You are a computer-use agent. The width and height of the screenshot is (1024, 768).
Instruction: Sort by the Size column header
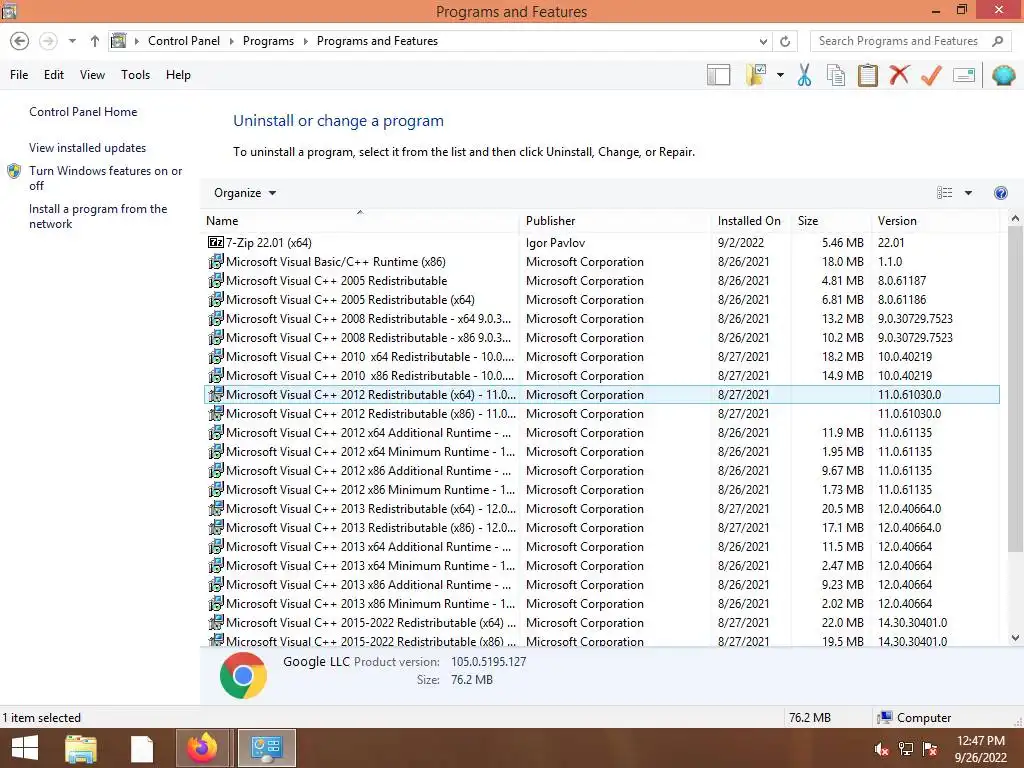pyautogui.click(x=831, y=221)
